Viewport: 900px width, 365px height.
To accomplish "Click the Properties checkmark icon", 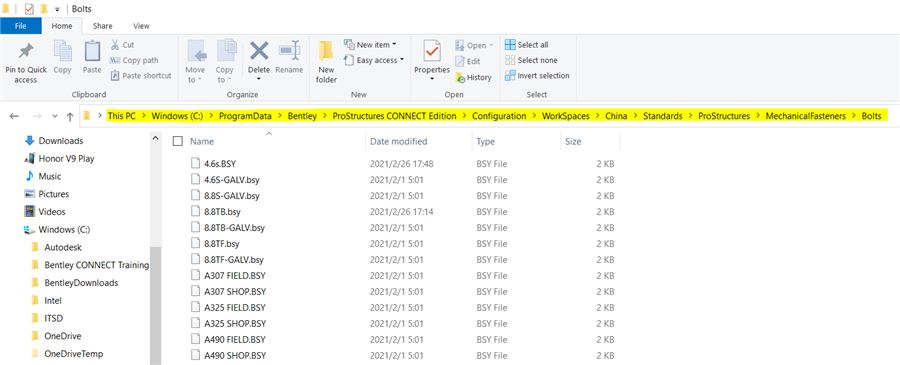I will pos(432,52).
